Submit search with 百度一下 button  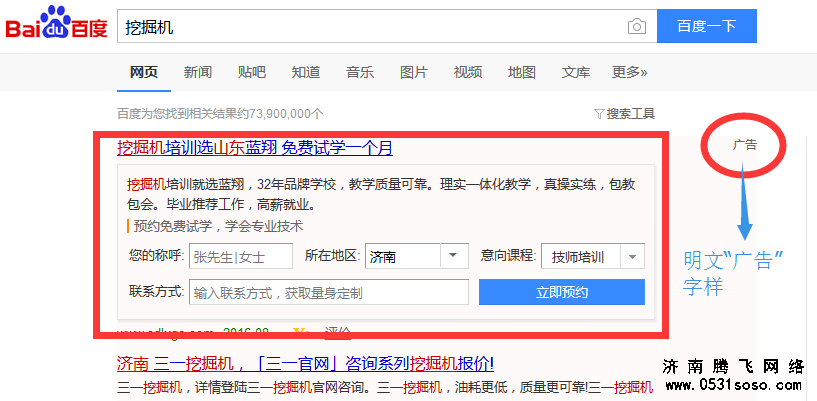tap(707, 26)
